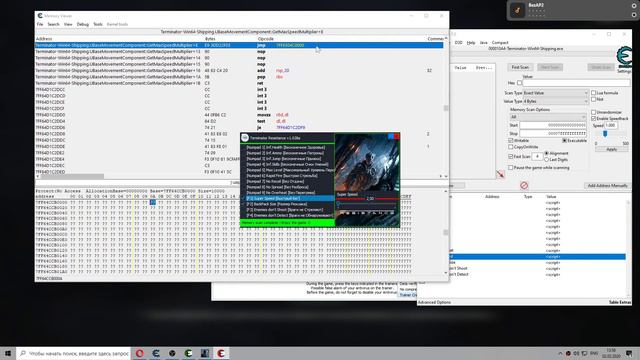Viewport: 640px width, 360px height.
Task: Click the trainer's blue minimize square
Action: point(391,136)
